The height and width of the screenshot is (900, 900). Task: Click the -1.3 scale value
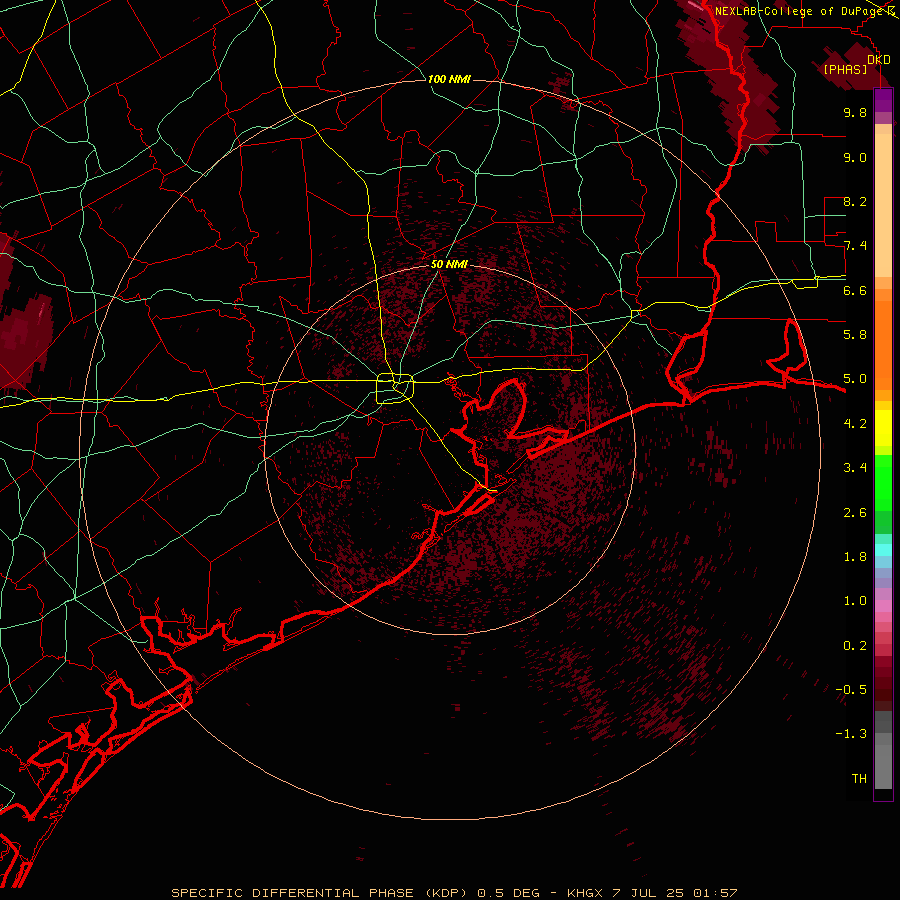[851, 734]
